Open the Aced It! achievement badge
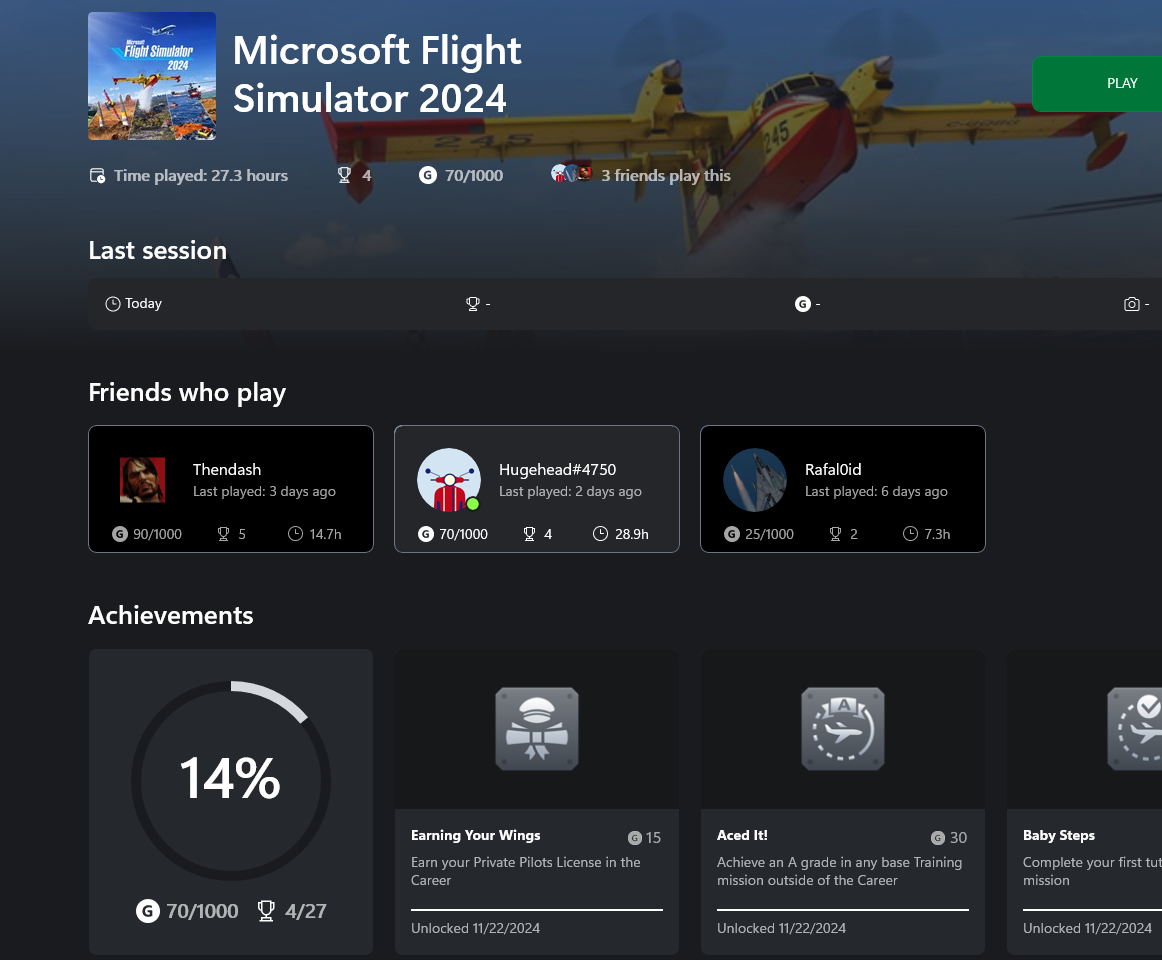 [843, 729]
